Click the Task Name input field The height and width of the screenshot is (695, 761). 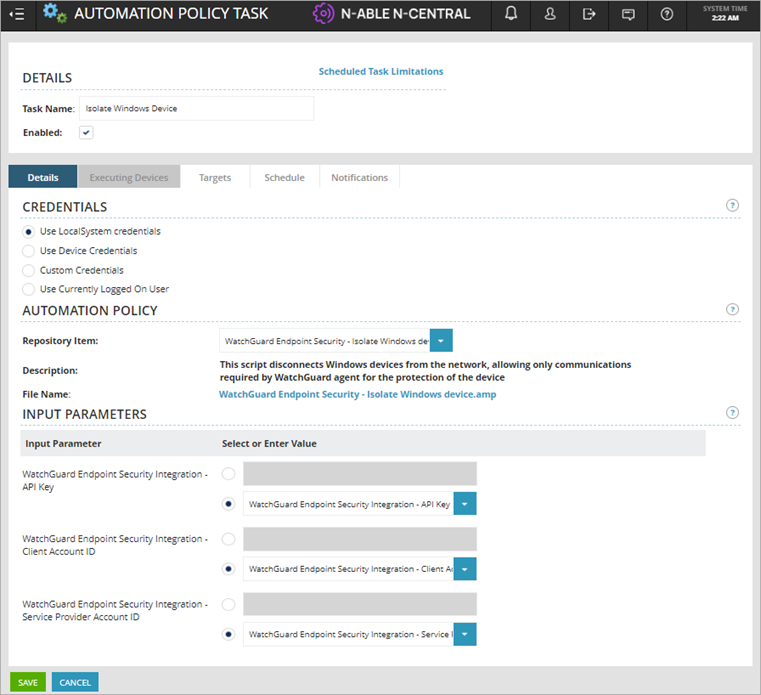(197, 108)
